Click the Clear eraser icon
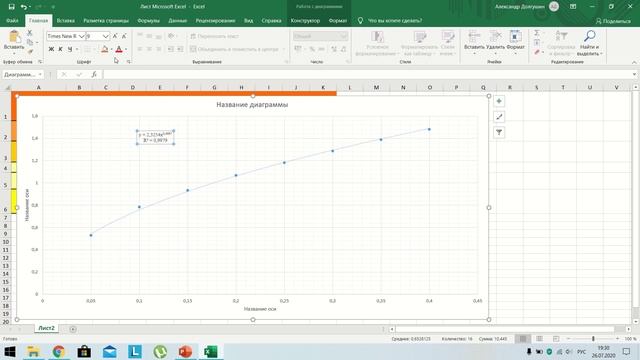The image size is (640, 360). coord(537,52)
